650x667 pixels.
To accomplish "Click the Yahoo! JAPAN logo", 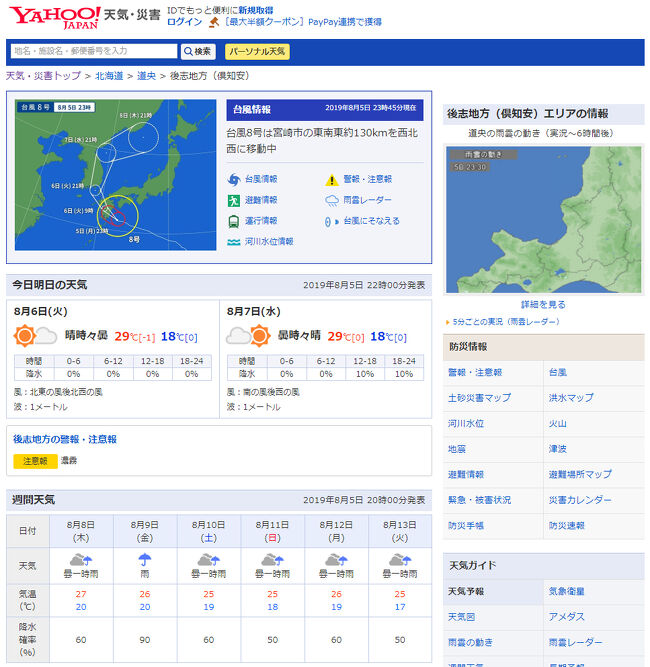I will [54, 17].
